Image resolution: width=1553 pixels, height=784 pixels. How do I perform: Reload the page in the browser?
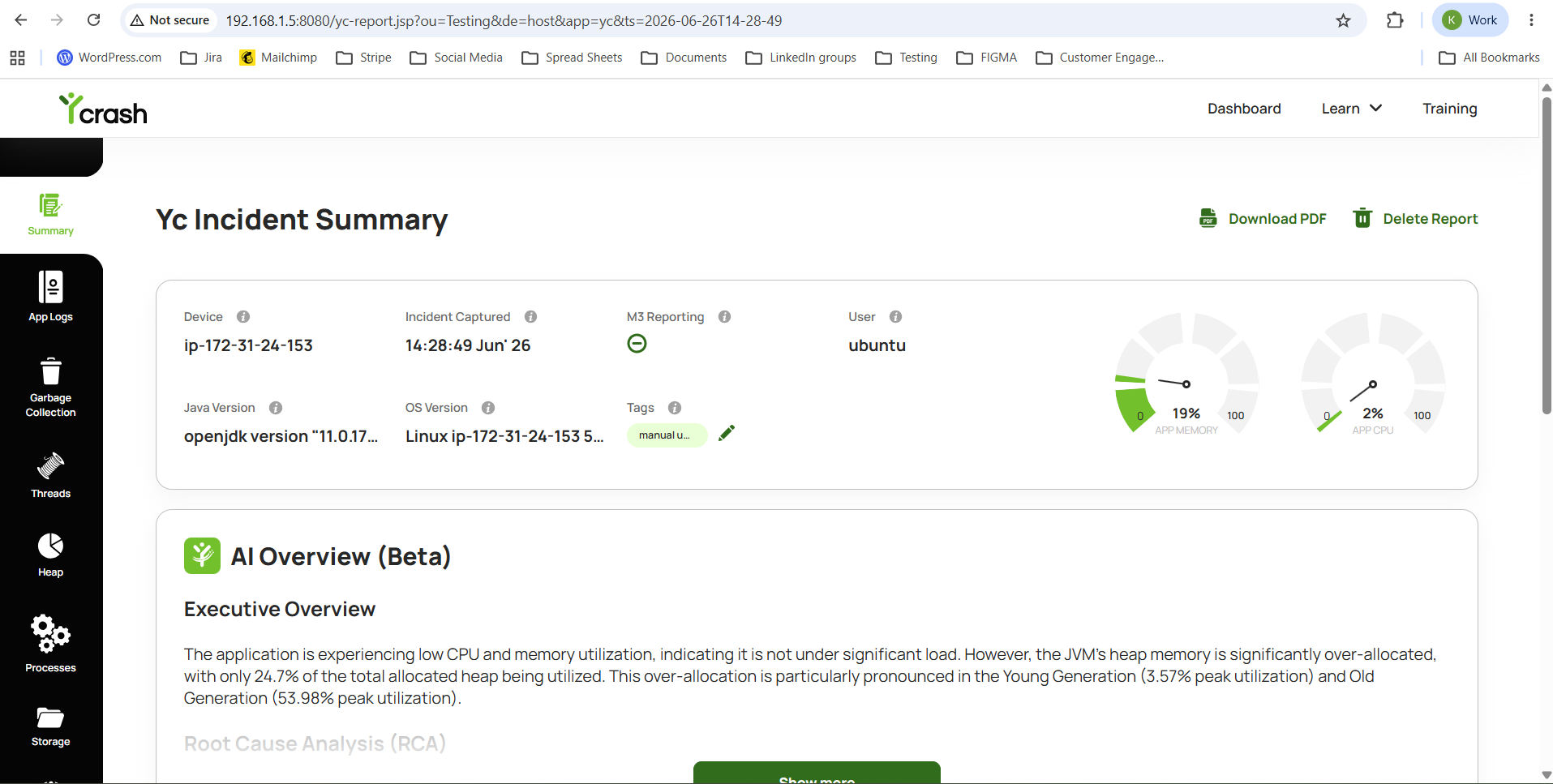coord(94,20)
